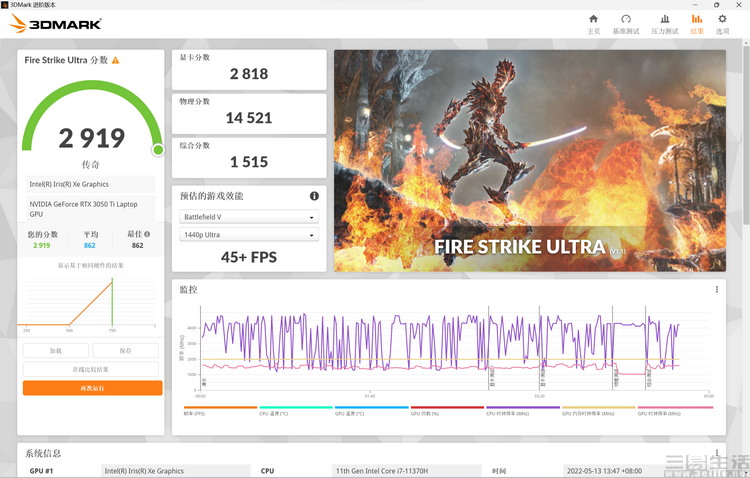Click 在线比较结果 compare online button
The height and width of the screenshot is (478, 750).
point(91,369)
